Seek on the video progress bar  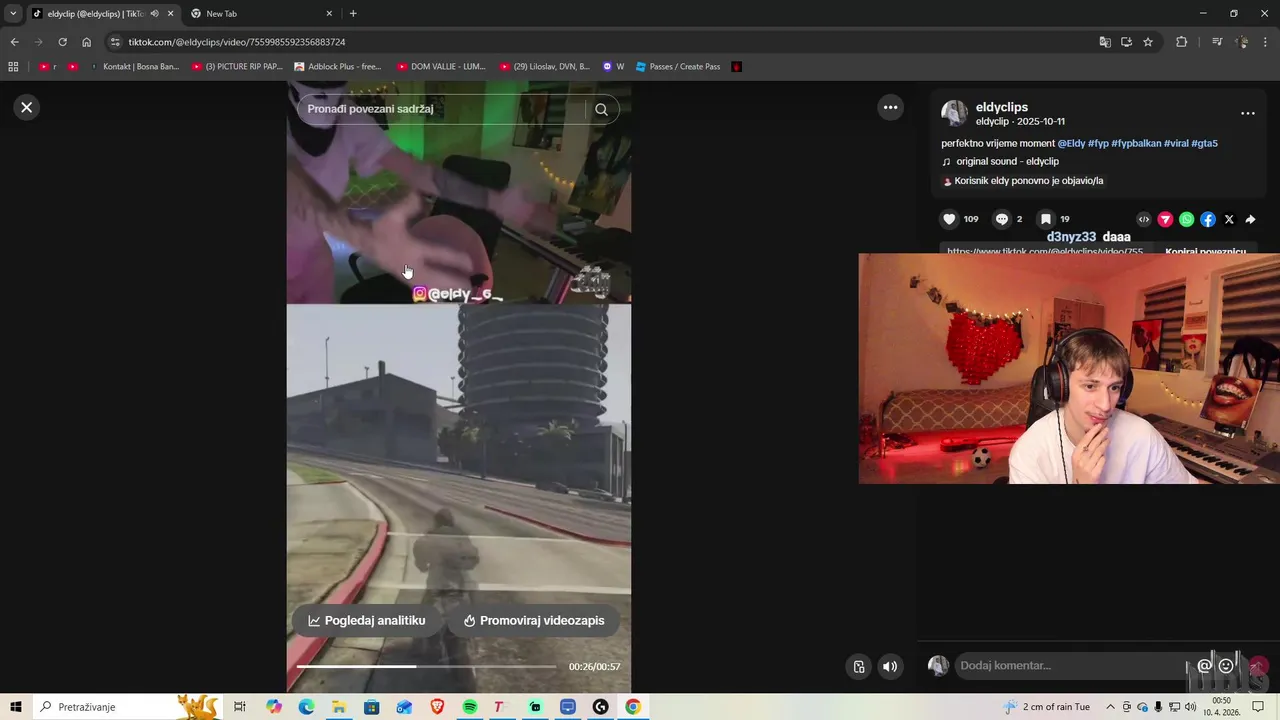pyautogui.click(x=427, y=666)
